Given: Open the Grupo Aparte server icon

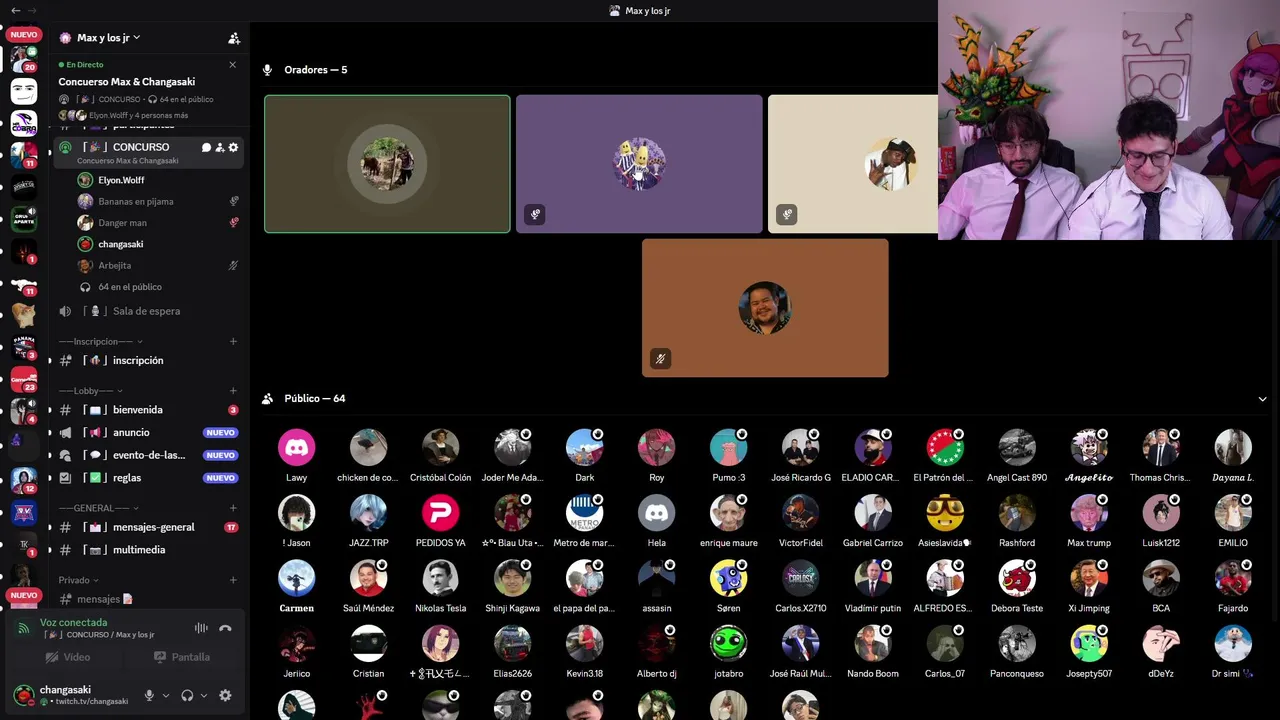Looking at the screenshot, I should tap(24, 219).
